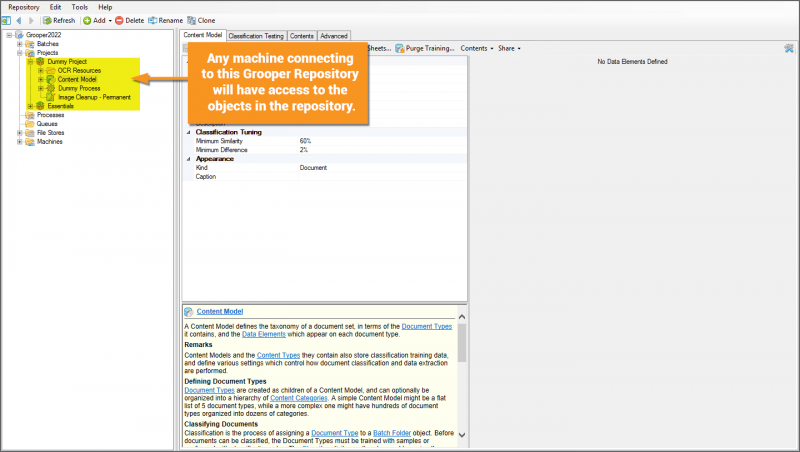Click the Delete toolbar button

130,20
